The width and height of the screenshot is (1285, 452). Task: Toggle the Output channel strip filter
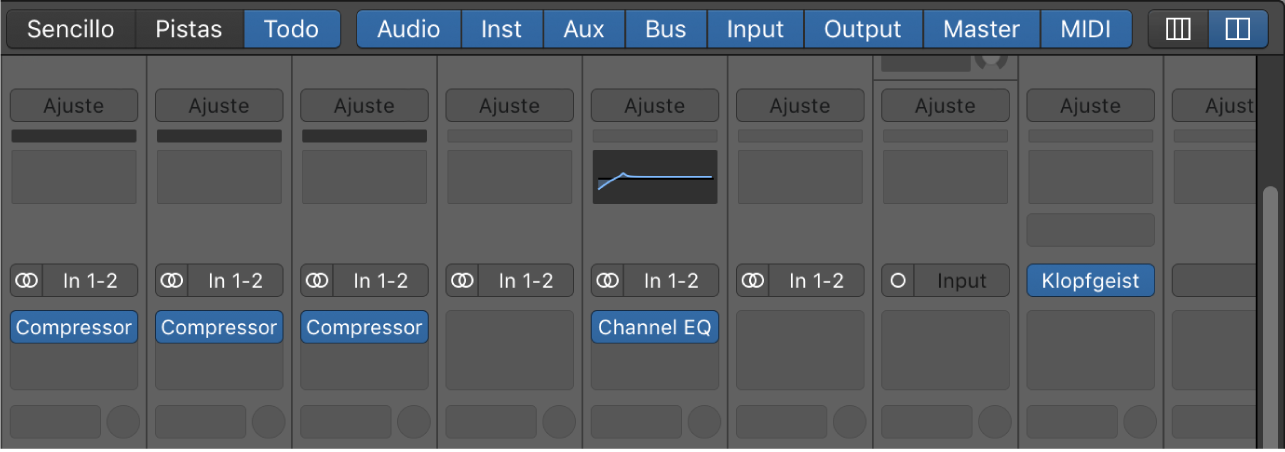(x=863, y=29)
